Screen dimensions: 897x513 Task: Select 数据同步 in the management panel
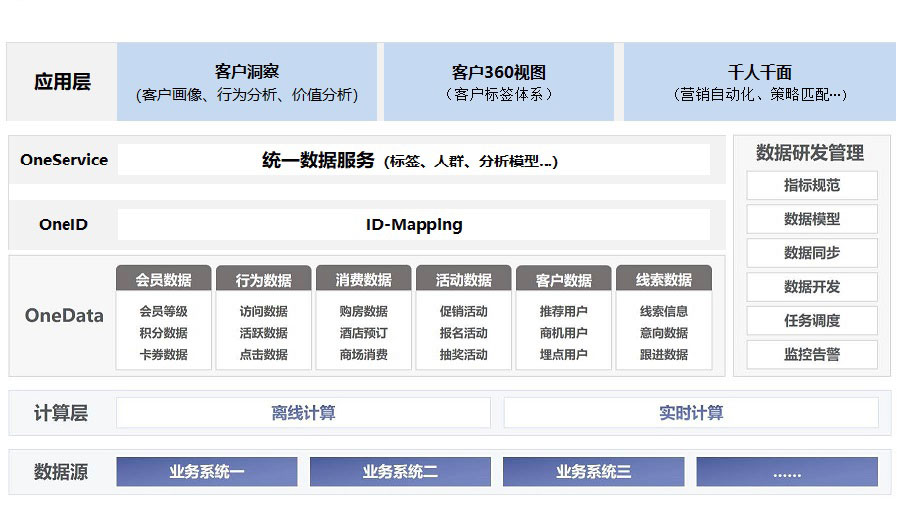811,253
